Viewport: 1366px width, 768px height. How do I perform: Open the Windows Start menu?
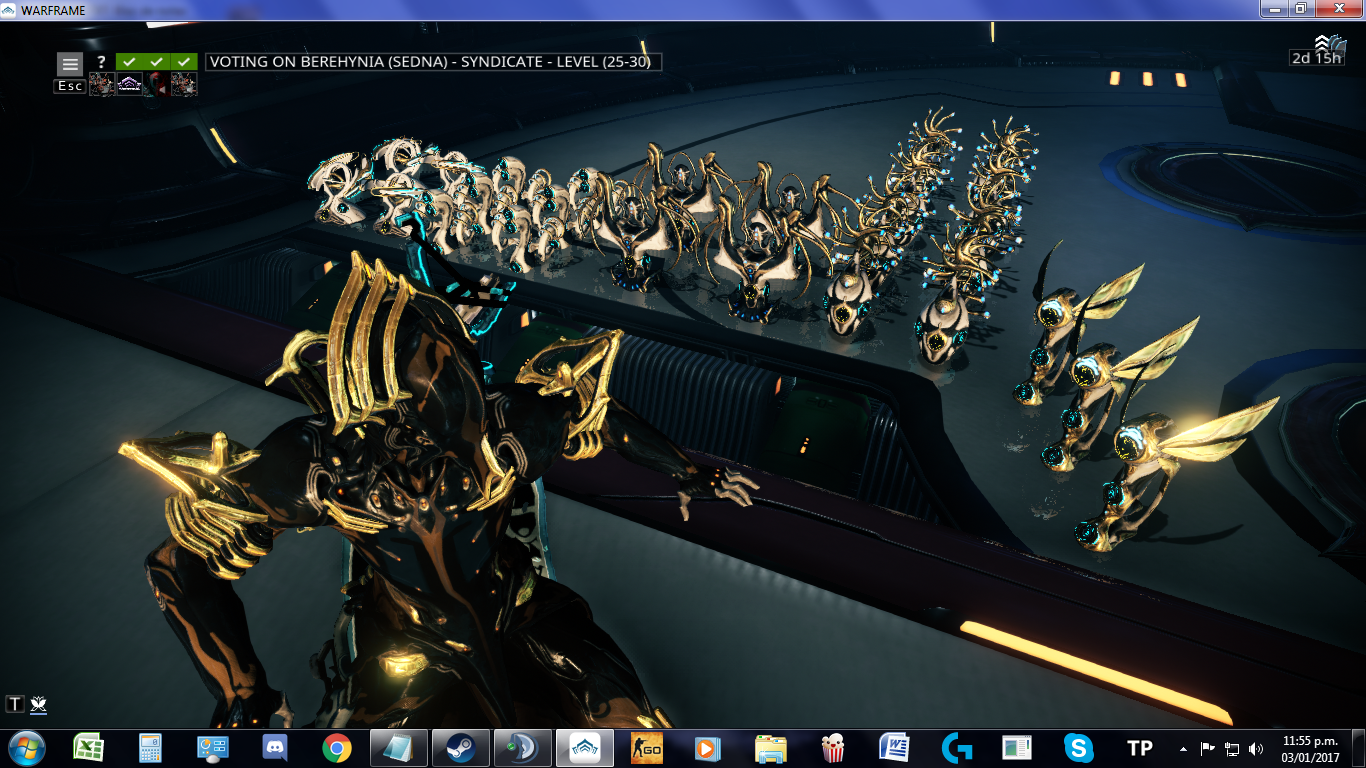[26, 747]
